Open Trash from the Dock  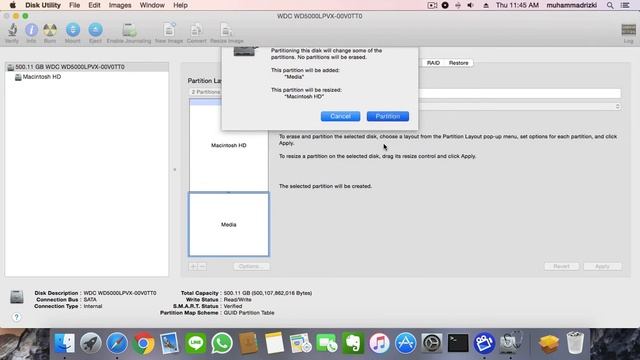click(x=575, y=343)
